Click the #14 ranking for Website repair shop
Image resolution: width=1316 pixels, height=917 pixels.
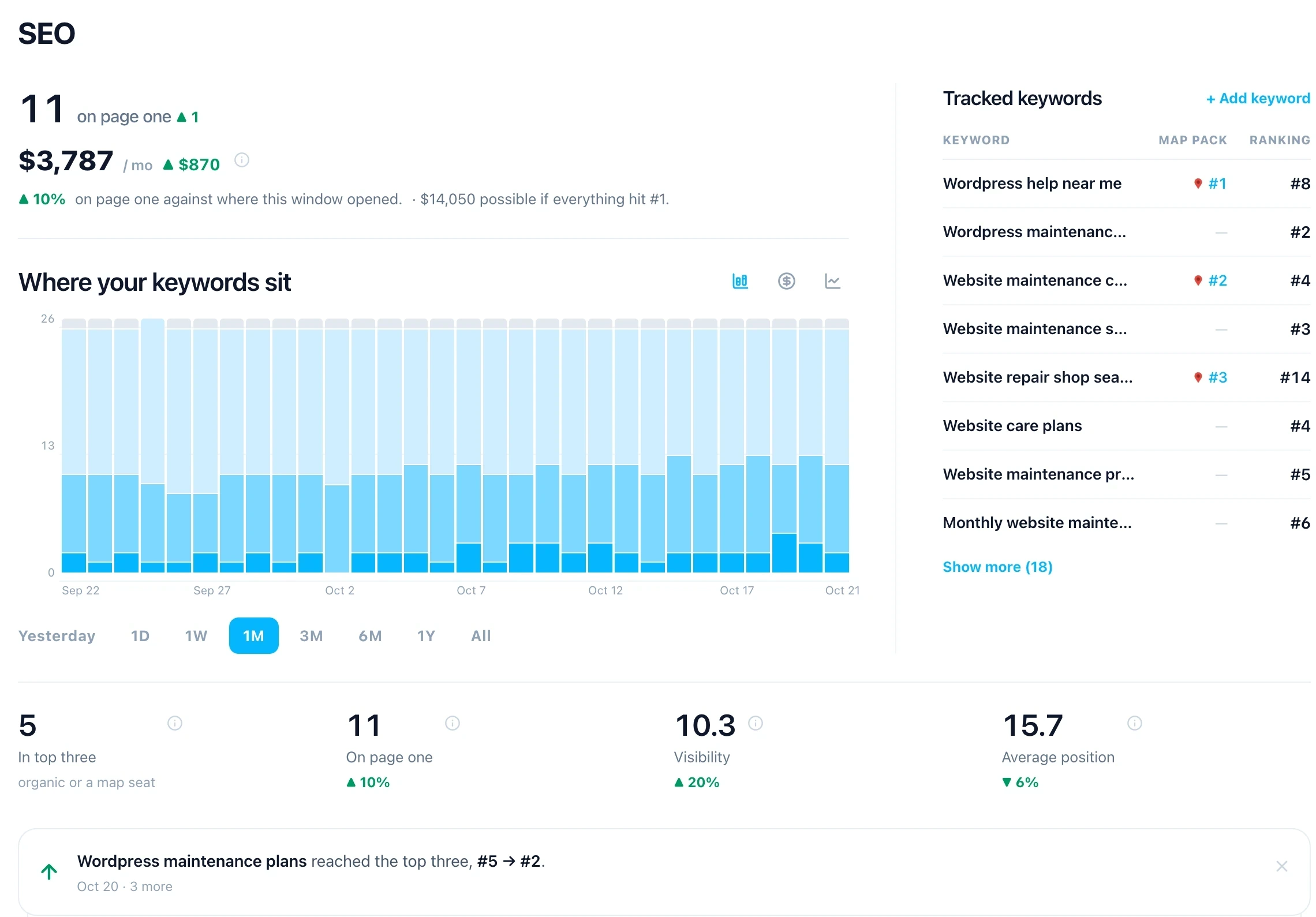point(1295,377)
